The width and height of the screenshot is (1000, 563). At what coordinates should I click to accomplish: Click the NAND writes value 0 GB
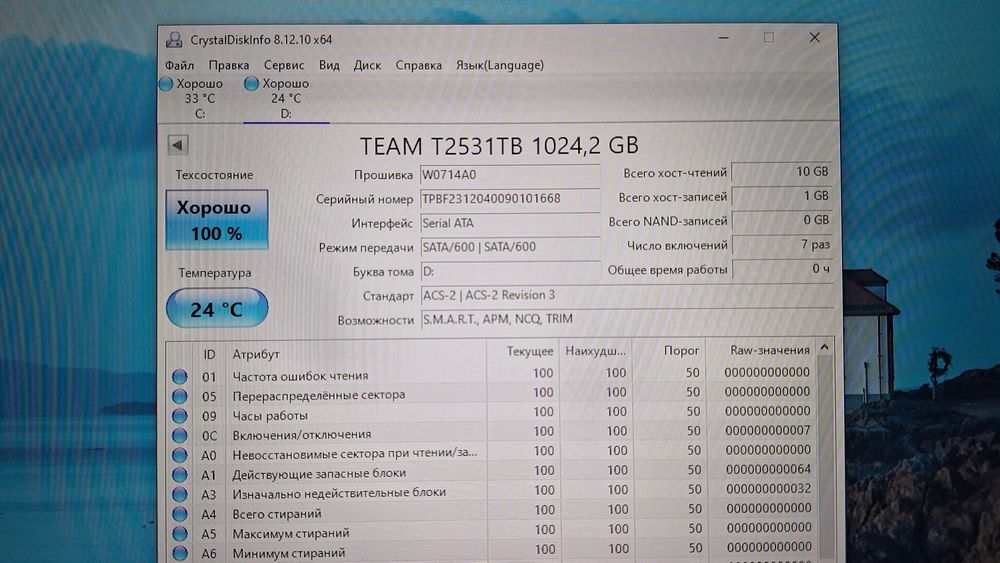[x=782, y=221]
